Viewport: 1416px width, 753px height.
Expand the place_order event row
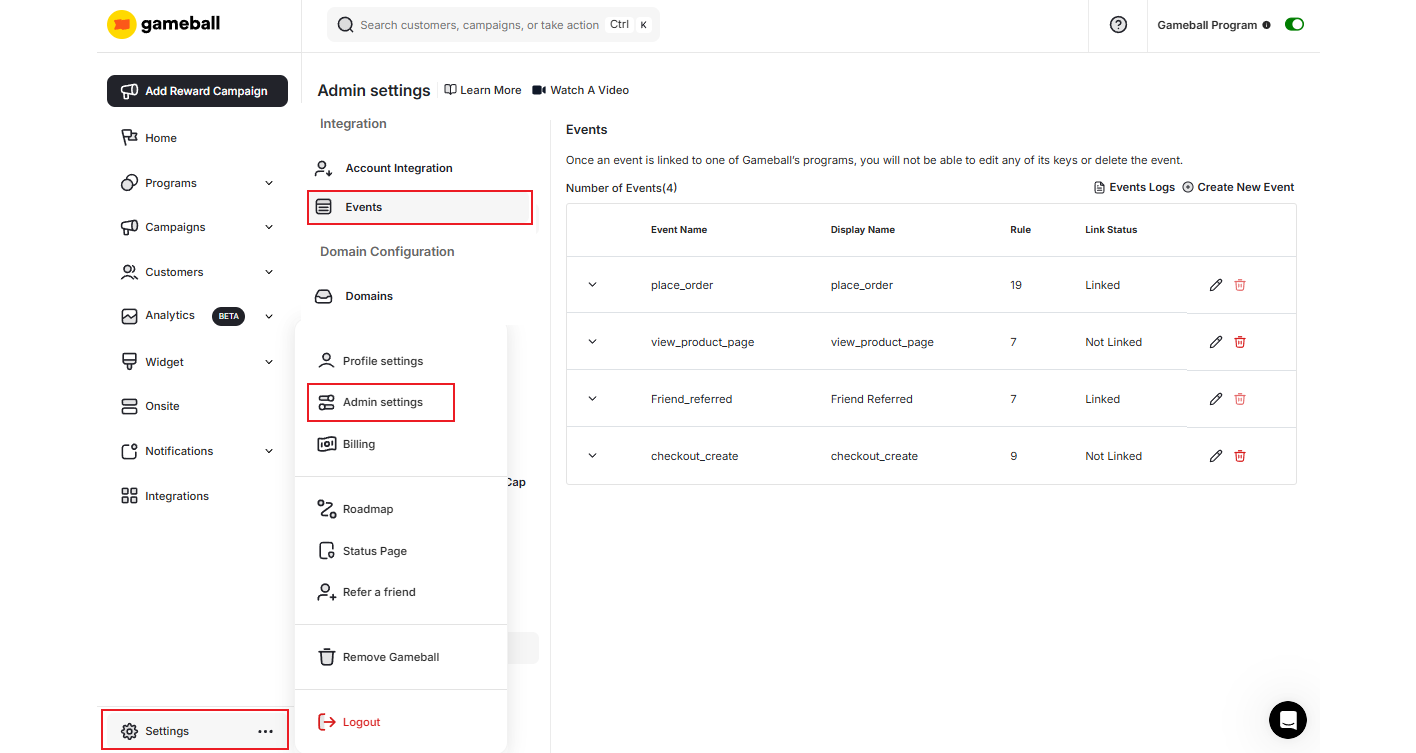click(592, 285)
